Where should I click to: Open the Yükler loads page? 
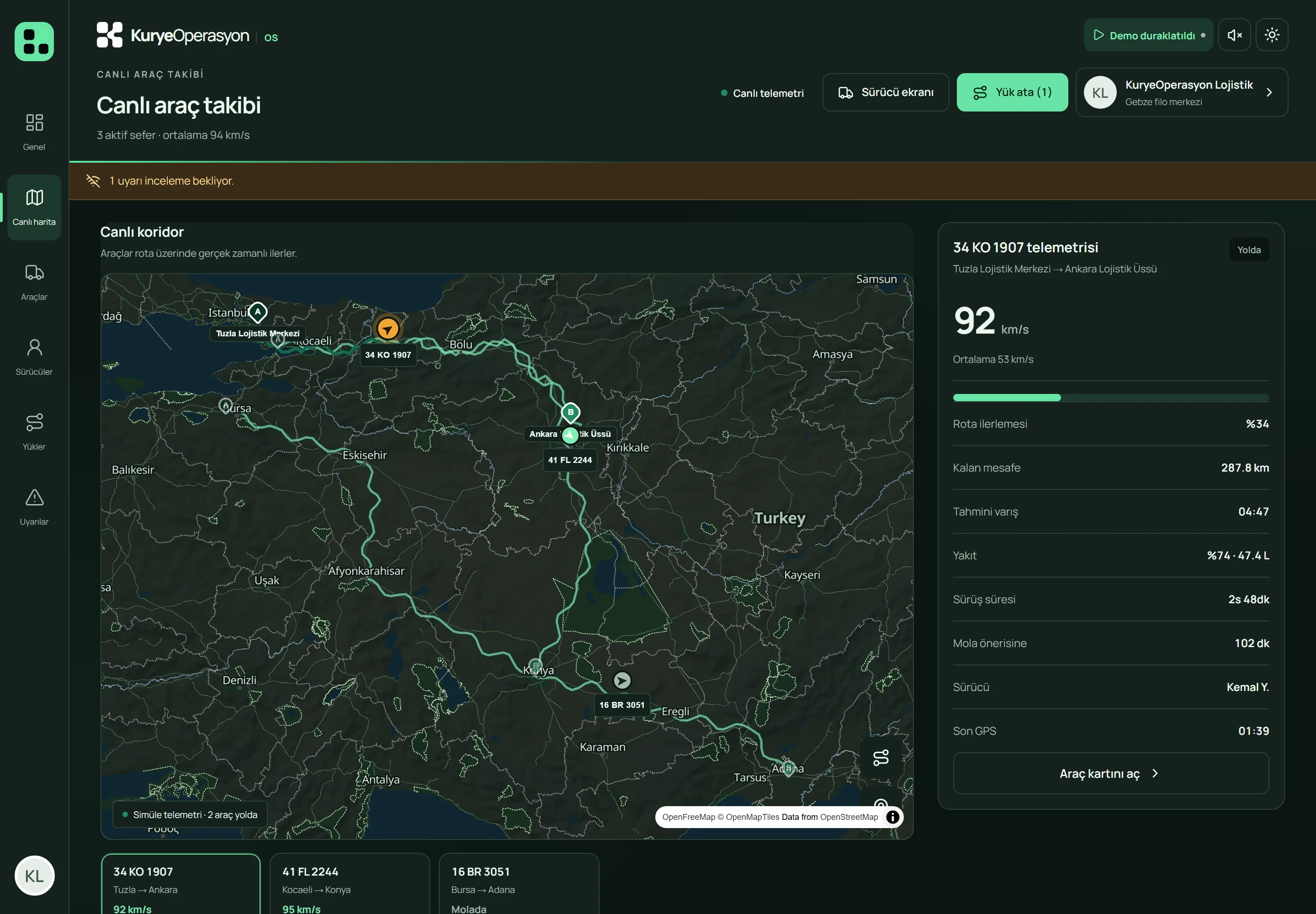[x=34, y=432]
